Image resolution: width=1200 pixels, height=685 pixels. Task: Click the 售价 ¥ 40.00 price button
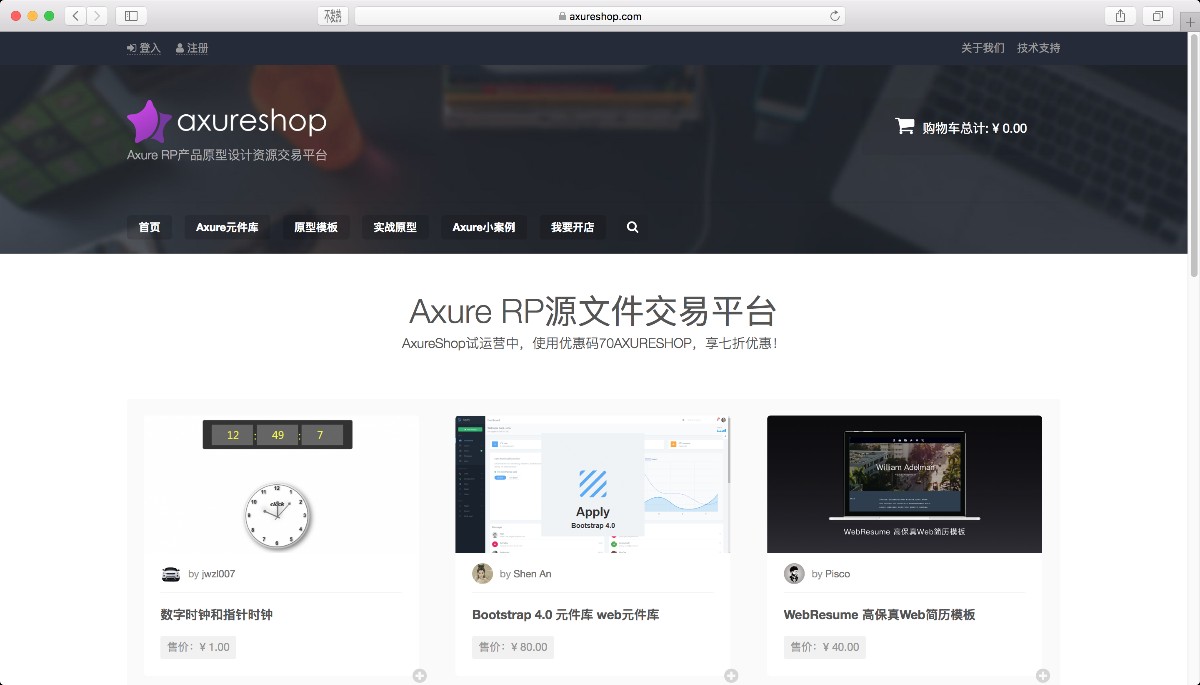click(825, 647)
